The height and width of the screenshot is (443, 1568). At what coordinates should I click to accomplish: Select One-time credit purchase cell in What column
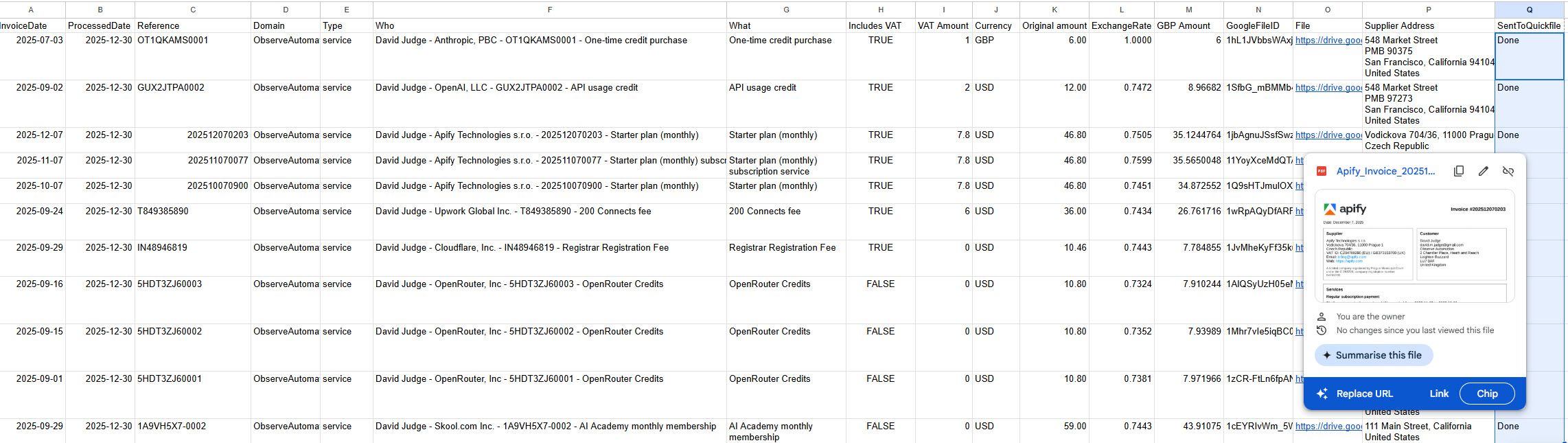787,56
